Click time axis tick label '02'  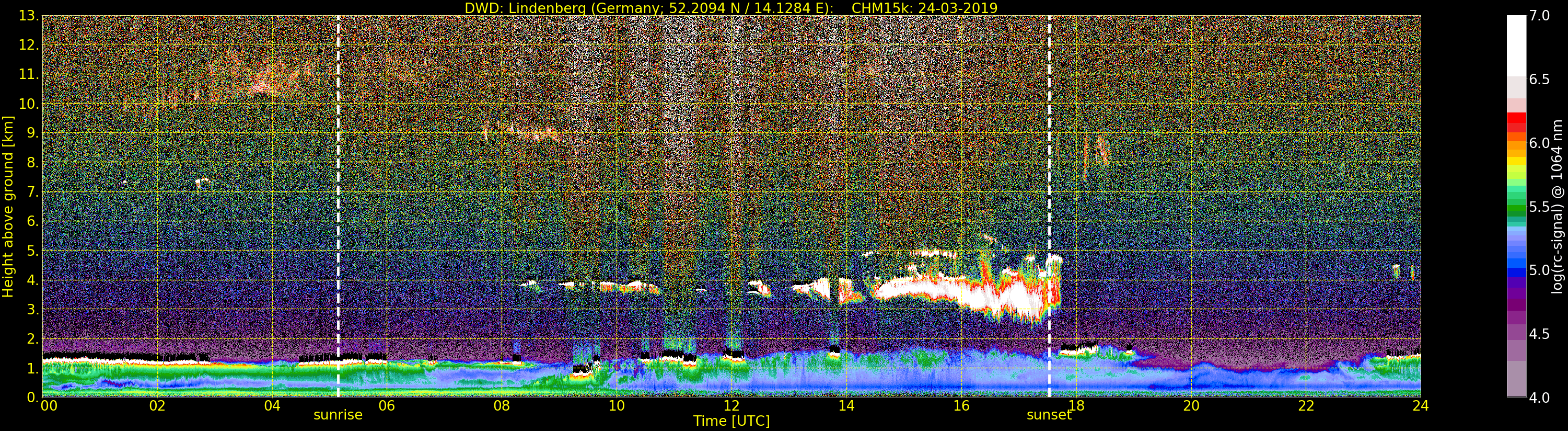157,406
